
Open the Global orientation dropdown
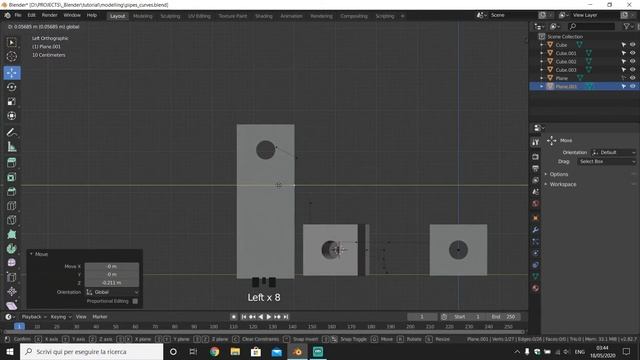click(x=112, y=292)
